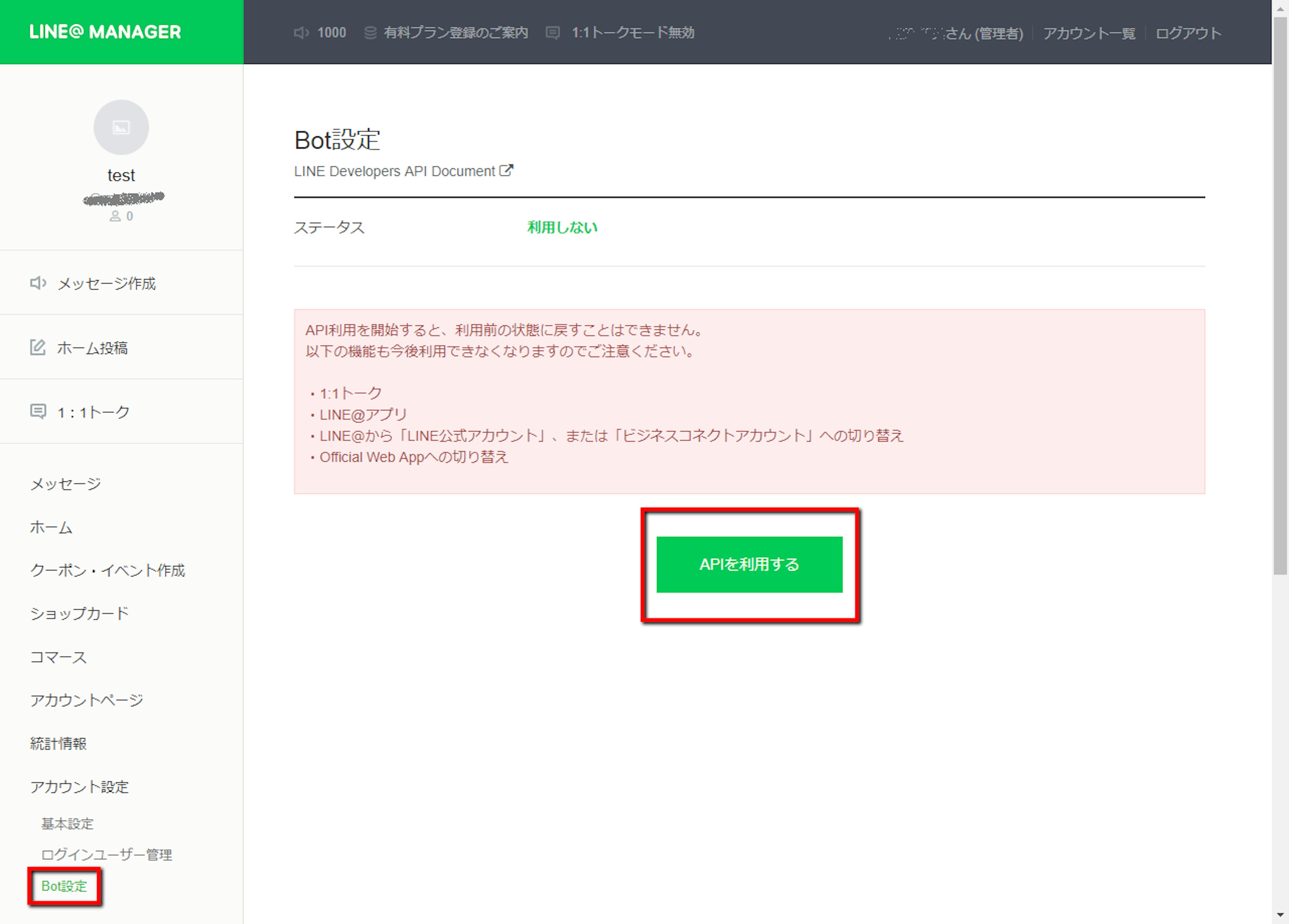Open アカウント一覧 from the top bar

coord(1089,33)
